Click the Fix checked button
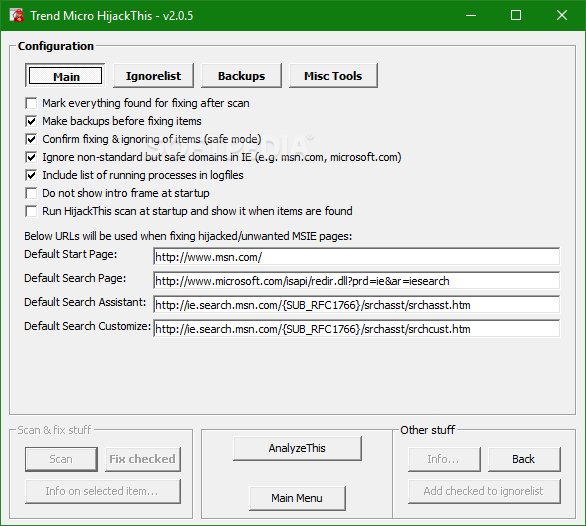The height and width of the screenshot is (526, 586). (142, 459)
